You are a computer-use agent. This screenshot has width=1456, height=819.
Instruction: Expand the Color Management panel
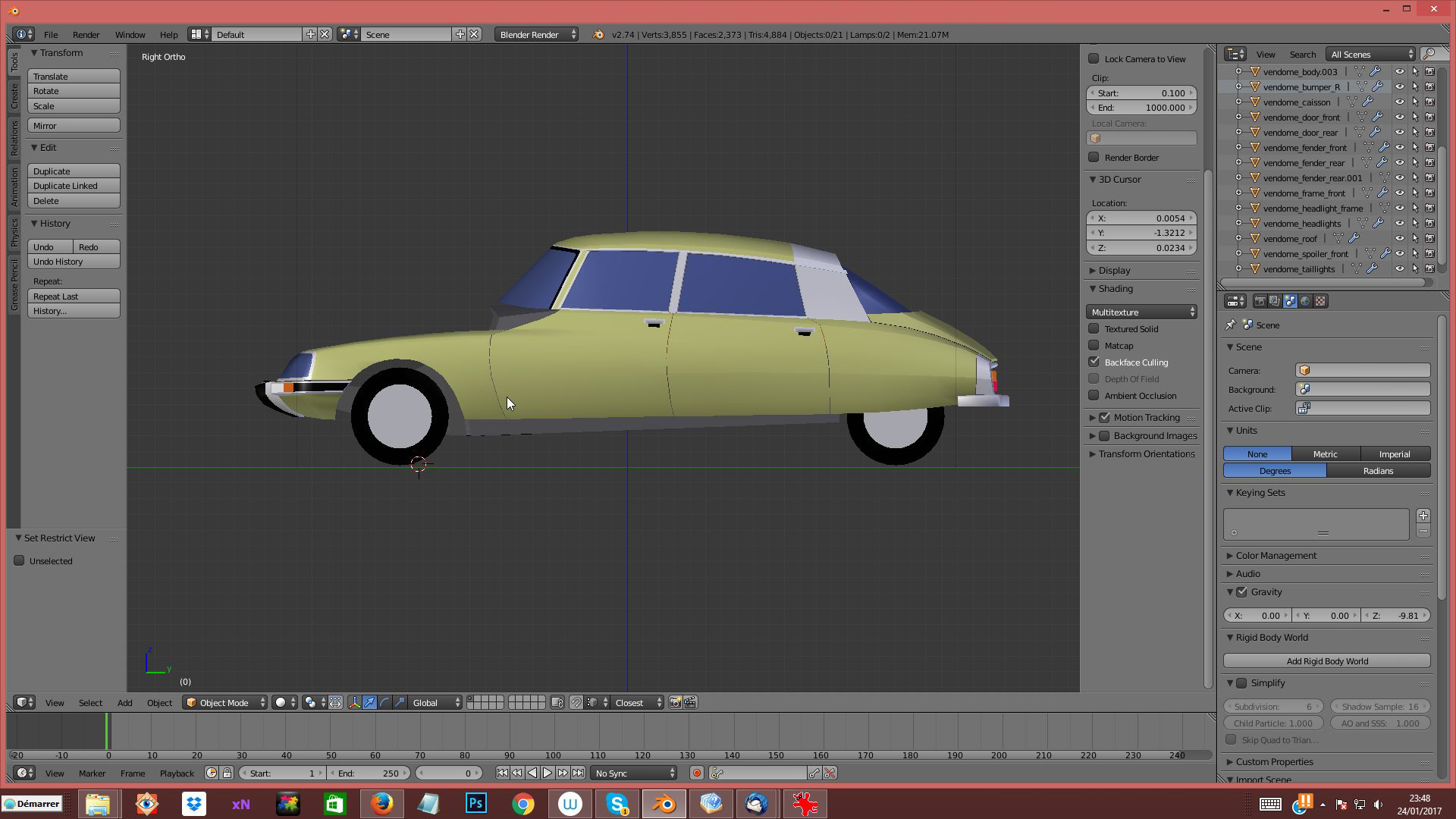(x=1276, y=555)
